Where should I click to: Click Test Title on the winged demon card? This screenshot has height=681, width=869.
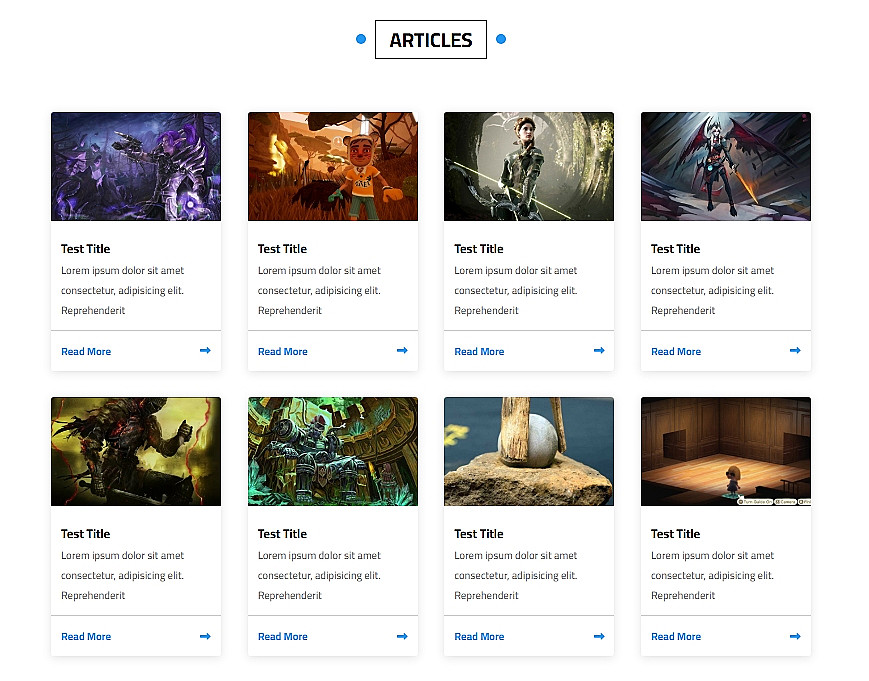click(x=675, y=249)
